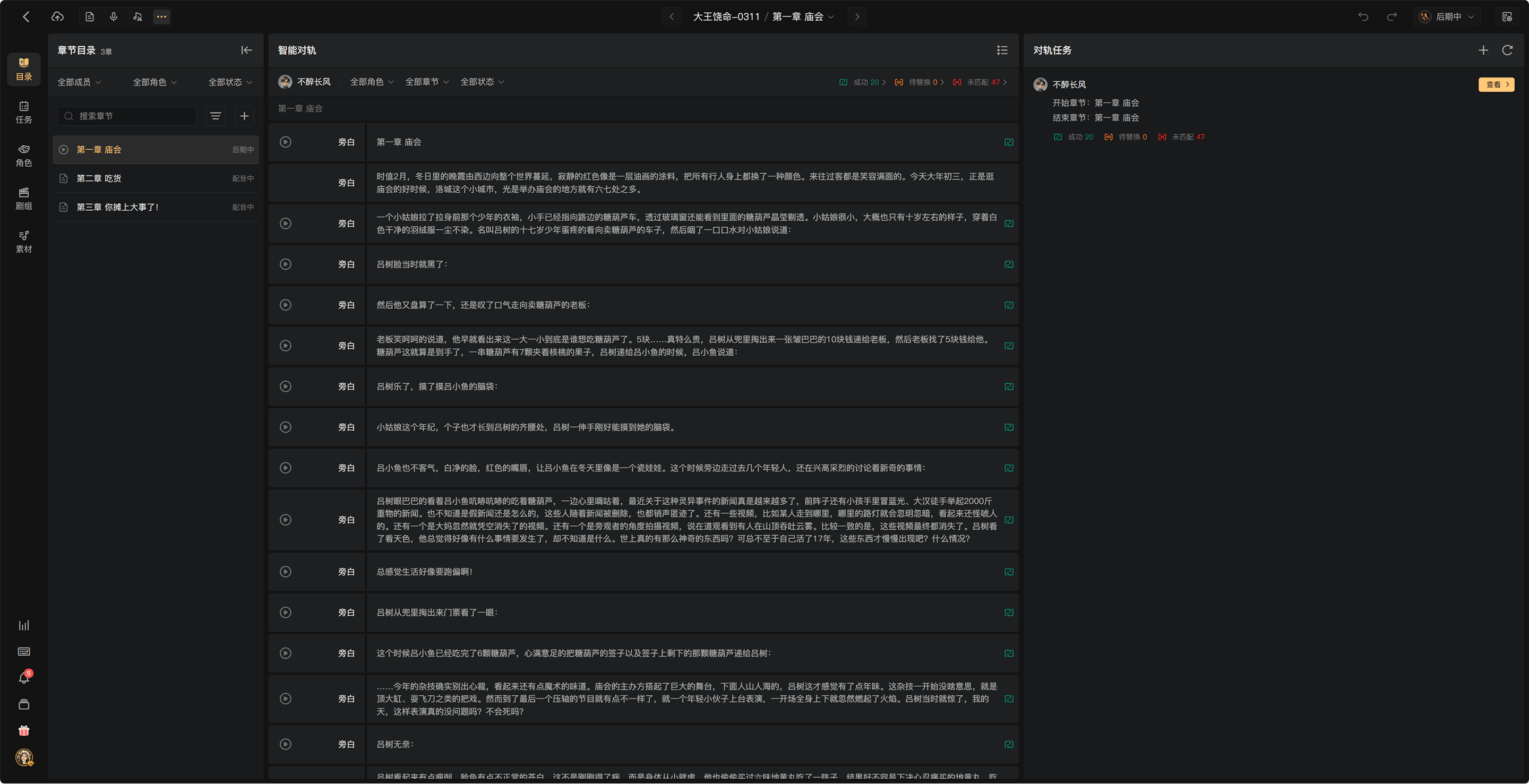Click the cloud upload icon

57,16
